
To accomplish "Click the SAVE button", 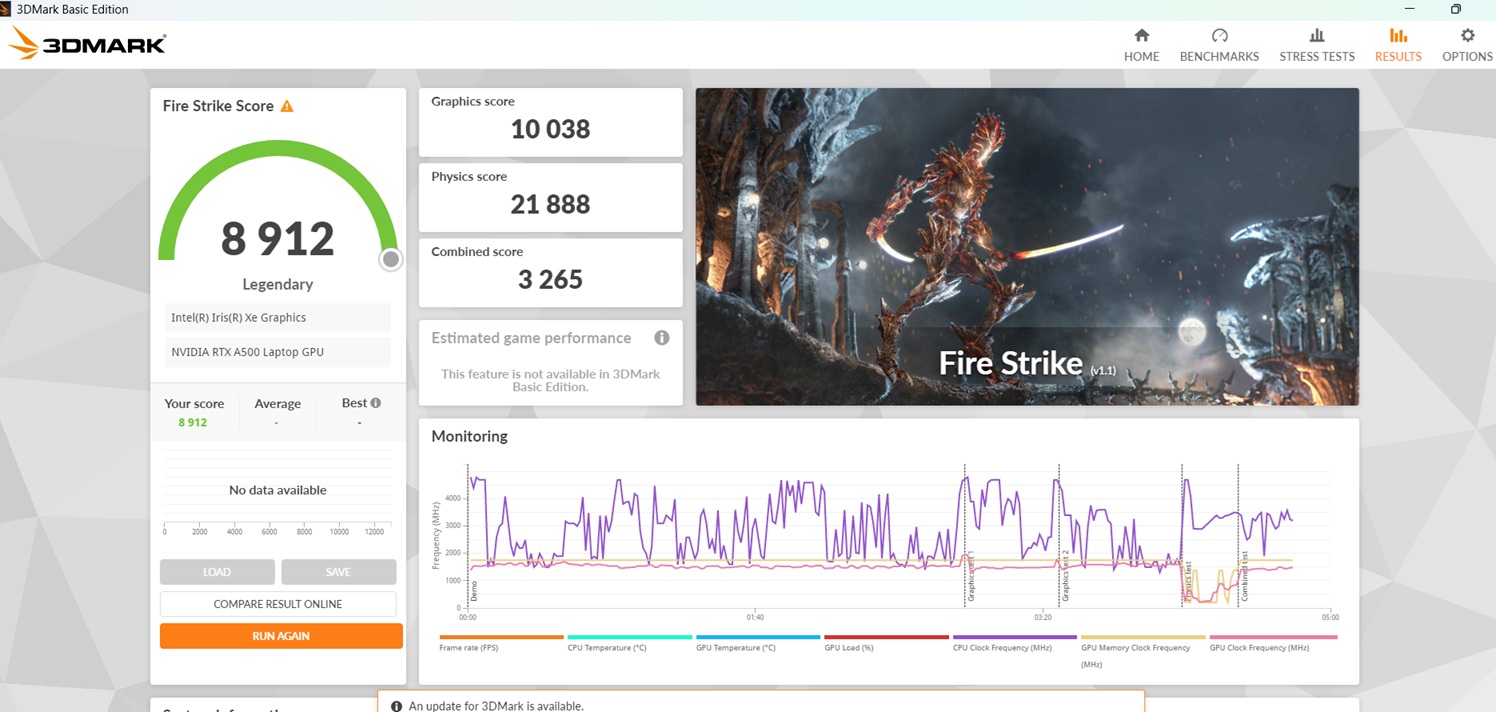I will coord(338,572).
